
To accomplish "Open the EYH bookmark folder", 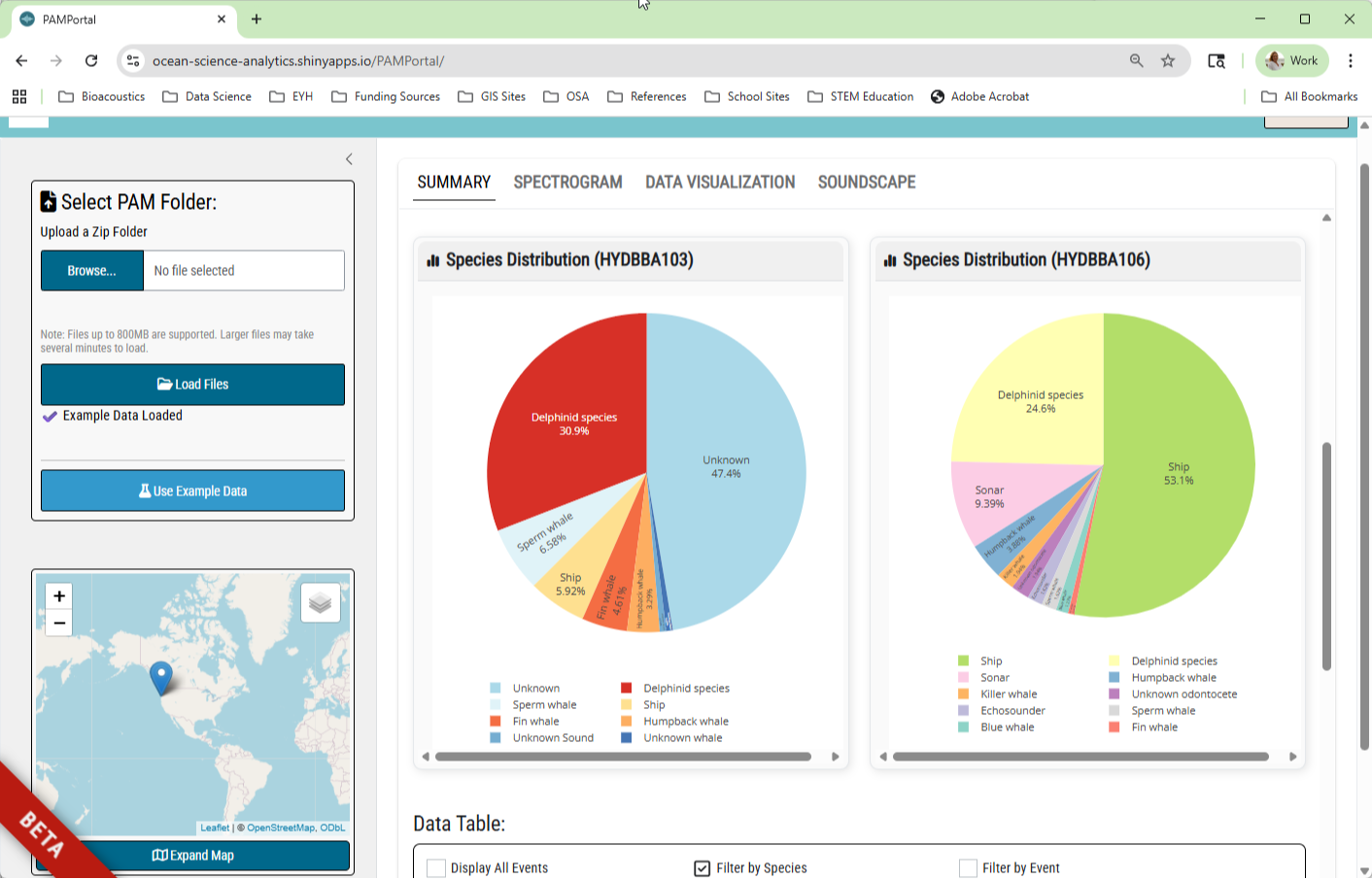I will [x=292, y=96].
